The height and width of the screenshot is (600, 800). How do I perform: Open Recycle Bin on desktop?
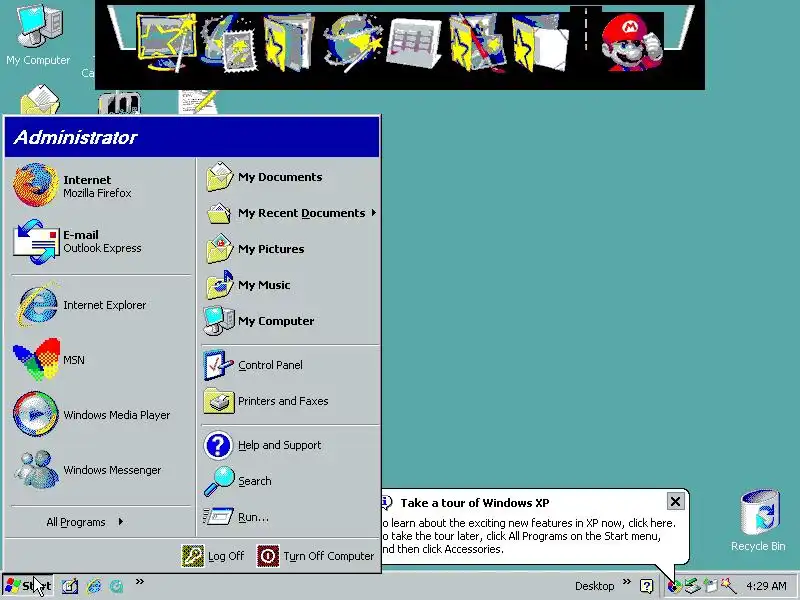click(759, 520)
